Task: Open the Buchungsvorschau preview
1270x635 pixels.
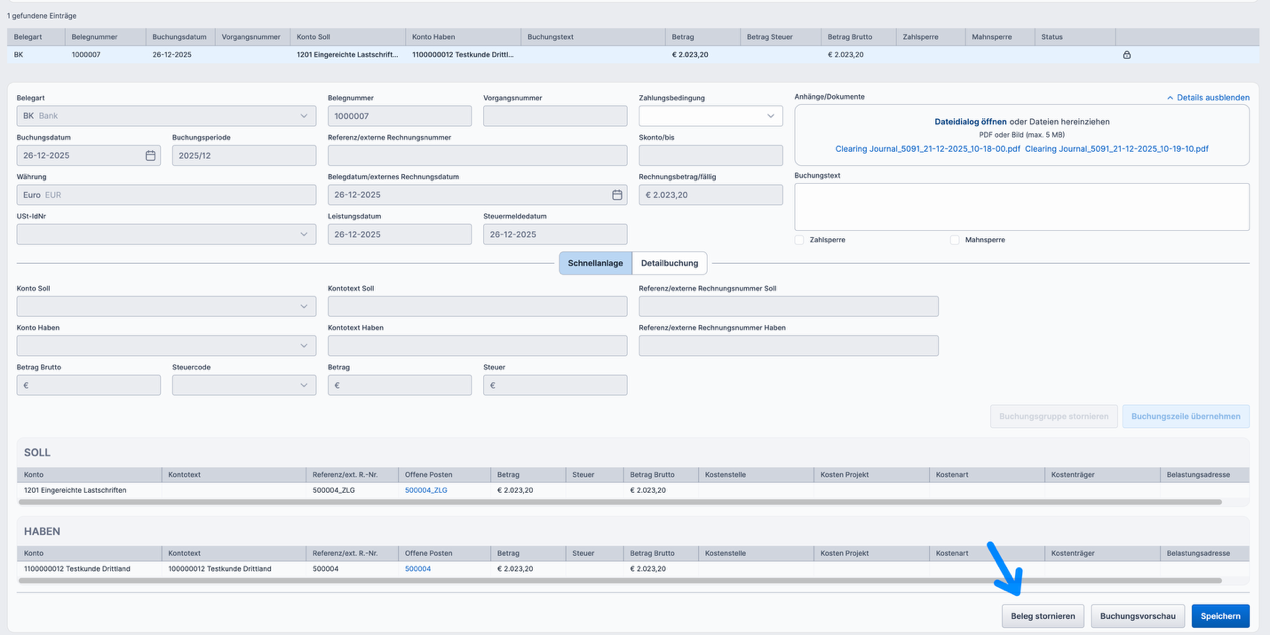Action: click(1137, 616)
